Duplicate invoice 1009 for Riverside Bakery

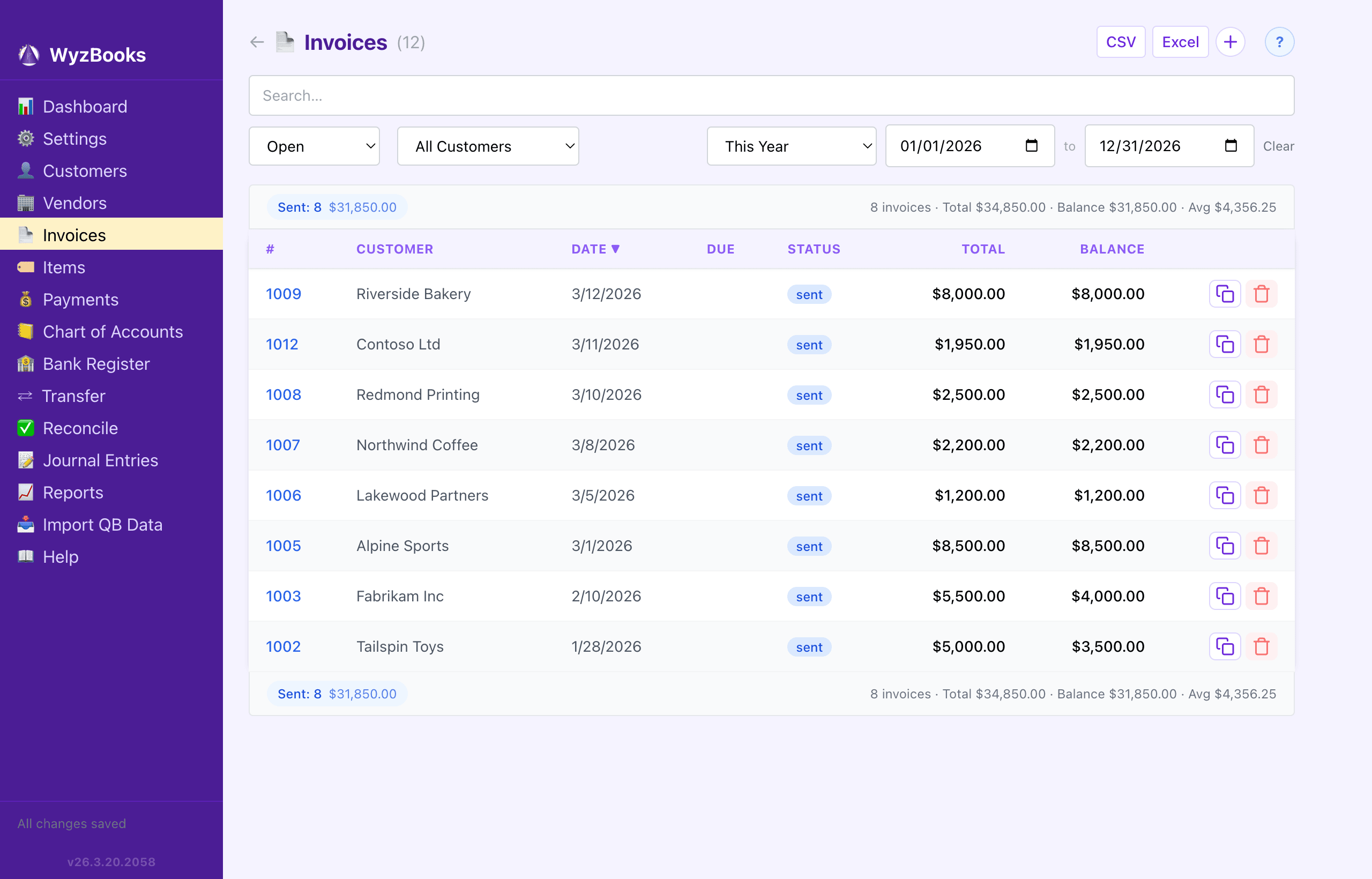coord(1225,293)
